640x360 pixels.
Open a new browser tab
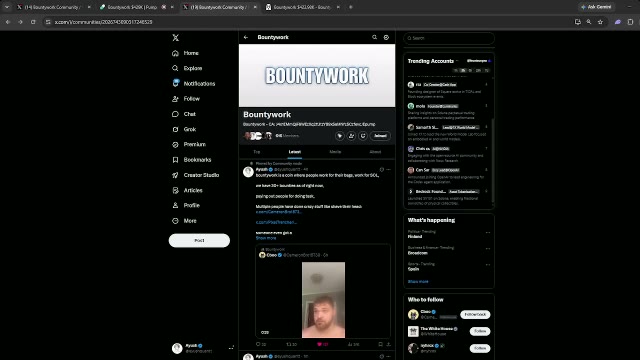click(351, 7)
